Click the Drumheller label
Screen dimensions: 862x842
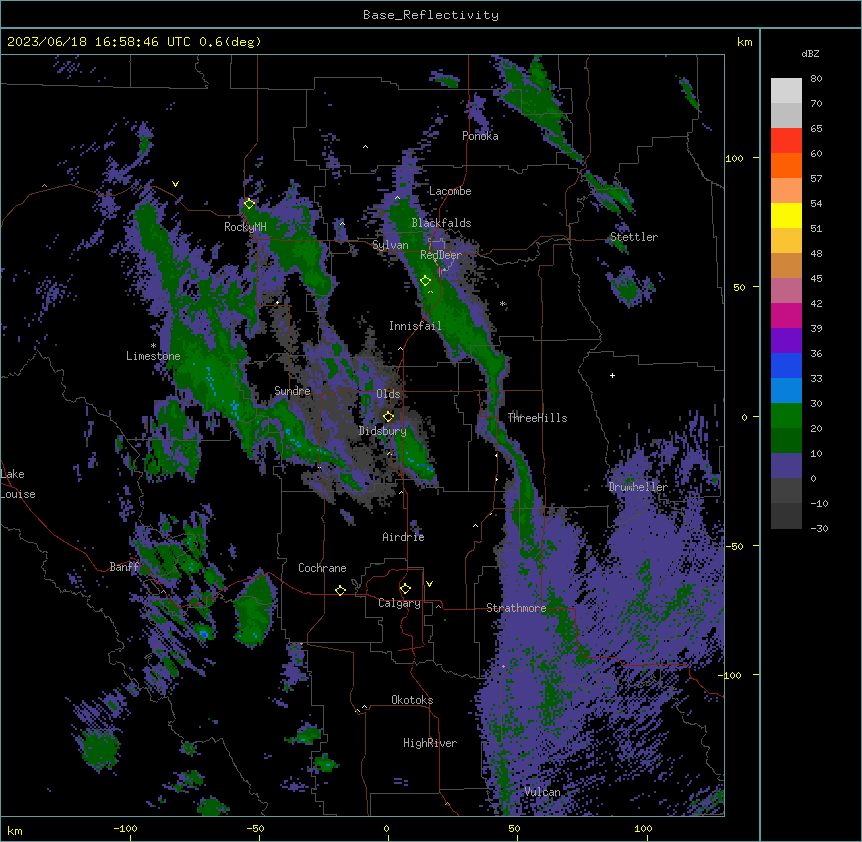pyautogui.click(x=638, y=487)
